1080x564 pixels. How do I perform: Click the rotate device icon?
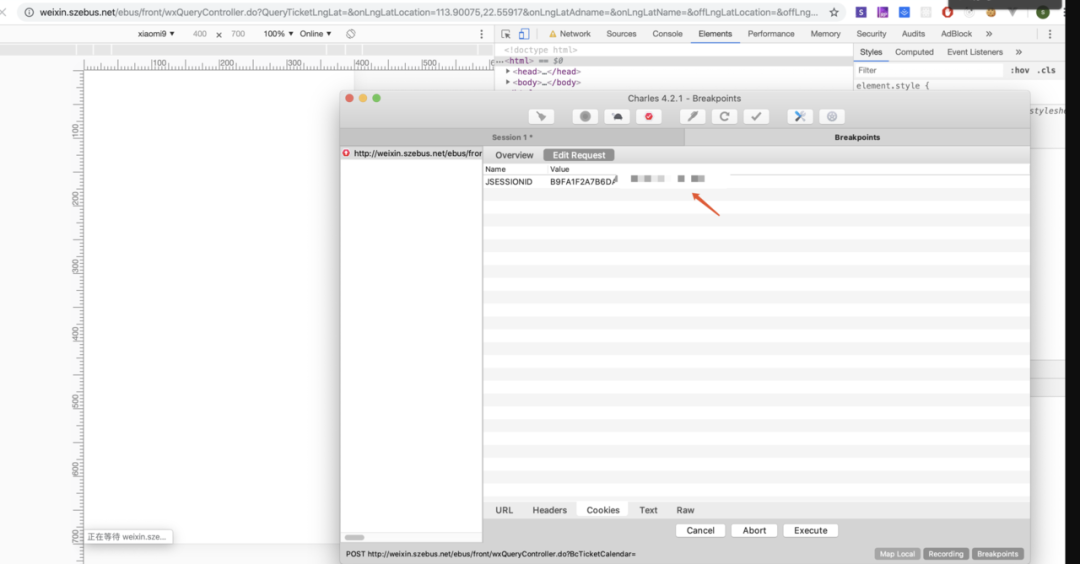[x=351, y=34]
